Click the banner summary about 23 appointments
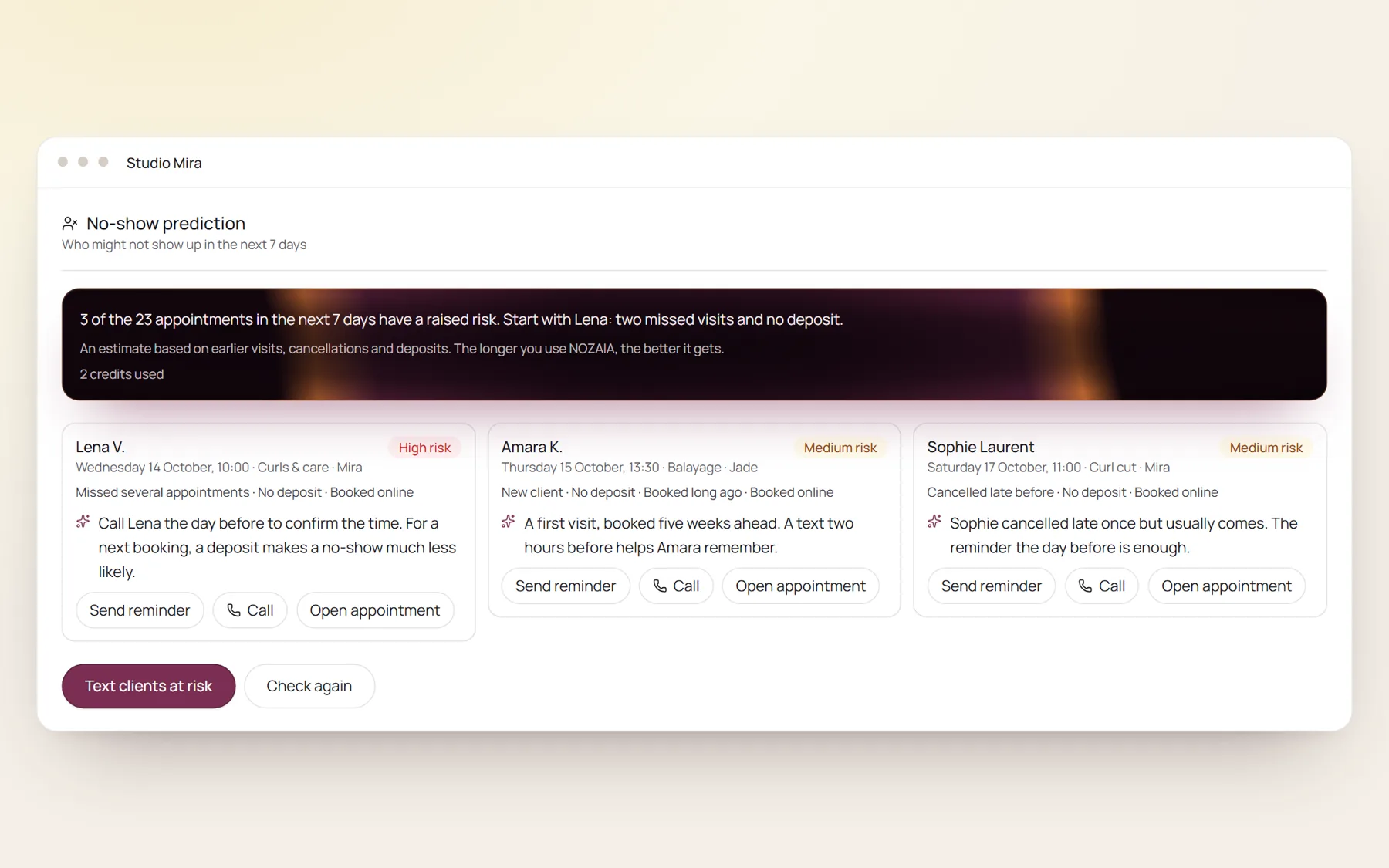The height and width of the screenshot is (868, 1389). pyautogui.click(x=461, y=319)
